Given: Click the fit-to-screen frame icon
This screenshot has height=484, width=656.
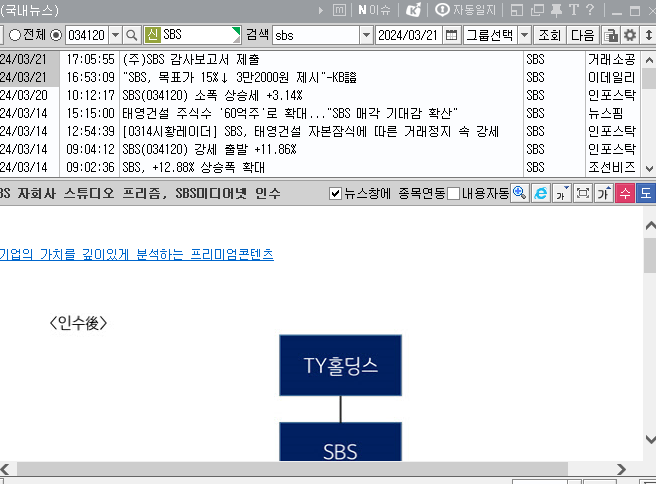Looking at the screenshot, I should pos(582,193).
